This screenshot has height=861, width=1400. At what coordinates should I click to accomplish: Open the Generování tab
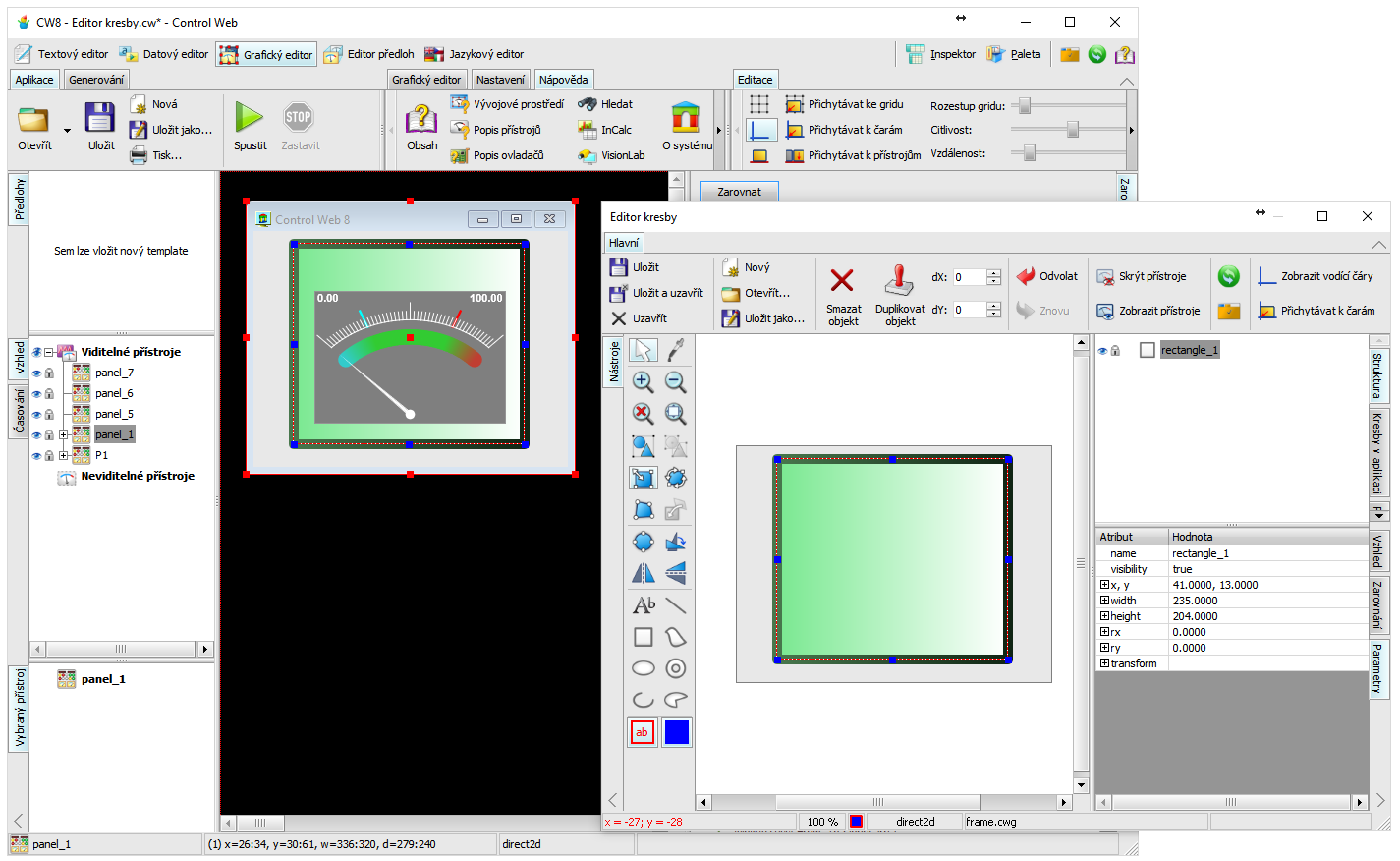[96, 80]
